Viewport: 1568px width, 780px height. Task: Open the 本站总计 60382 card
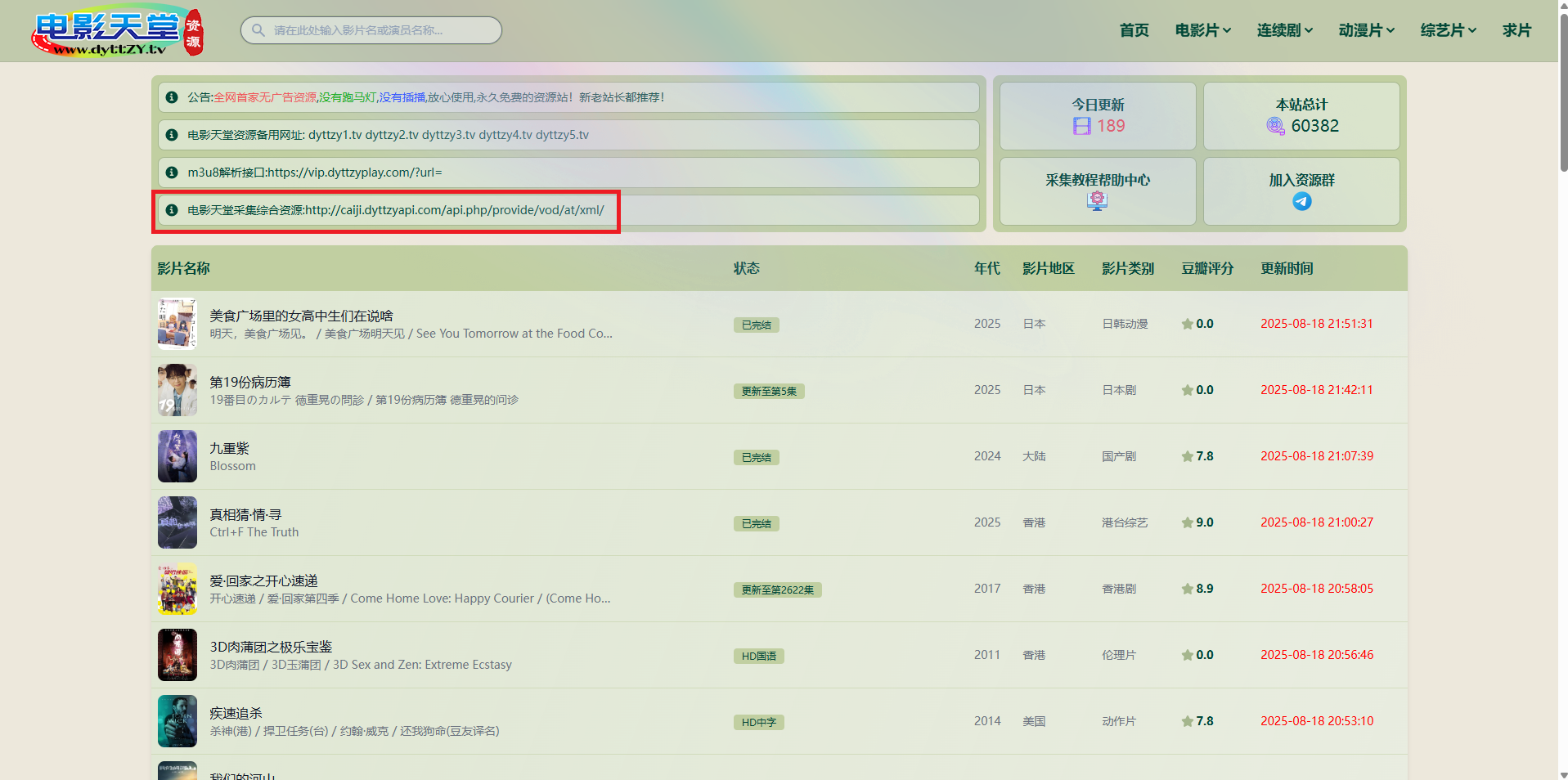[1301, 116]
